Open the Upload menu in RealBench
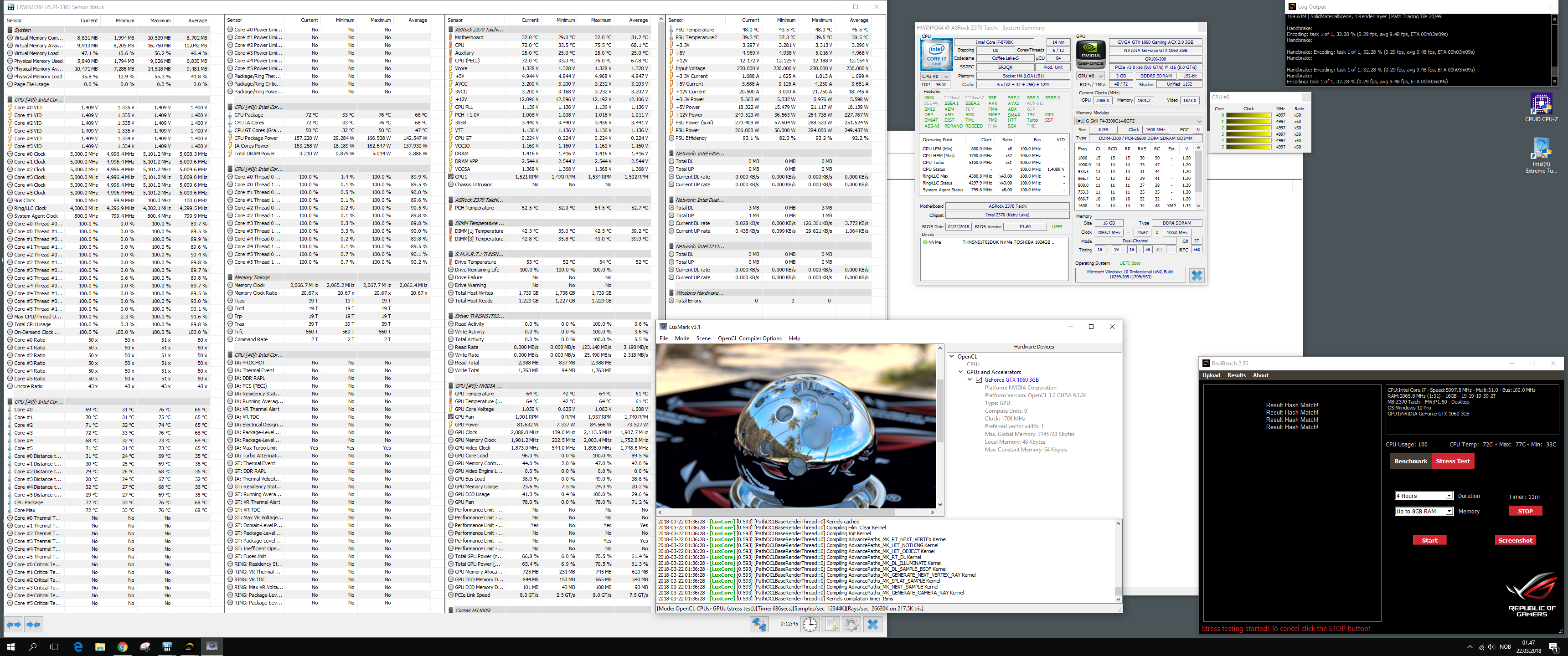The width and height of the screenshot is (1568, 656). pyautogui.click(x=1211, y=375)
